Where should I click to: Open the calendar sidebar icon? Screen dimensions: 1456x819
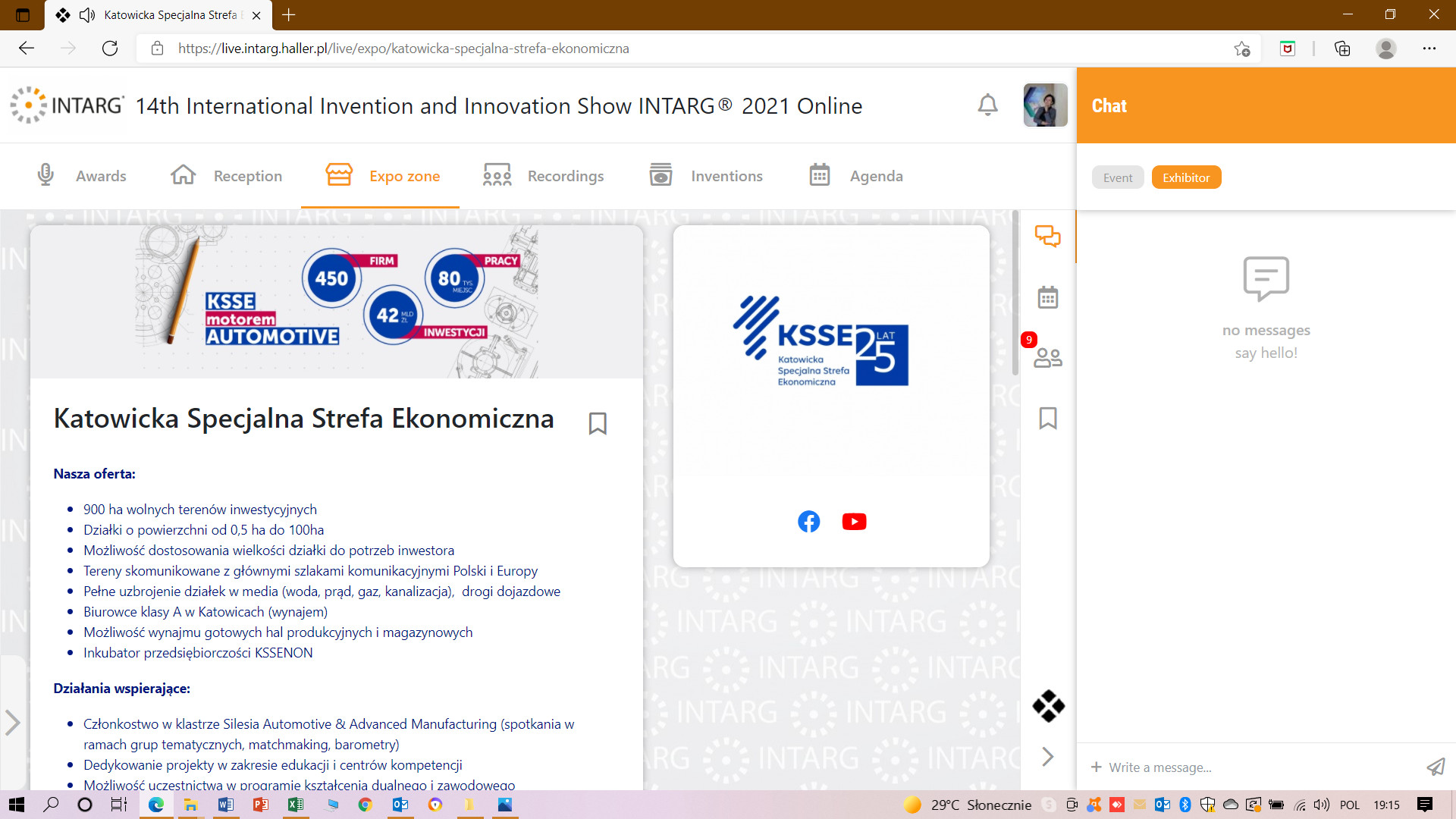click(x=1048, y=297)
